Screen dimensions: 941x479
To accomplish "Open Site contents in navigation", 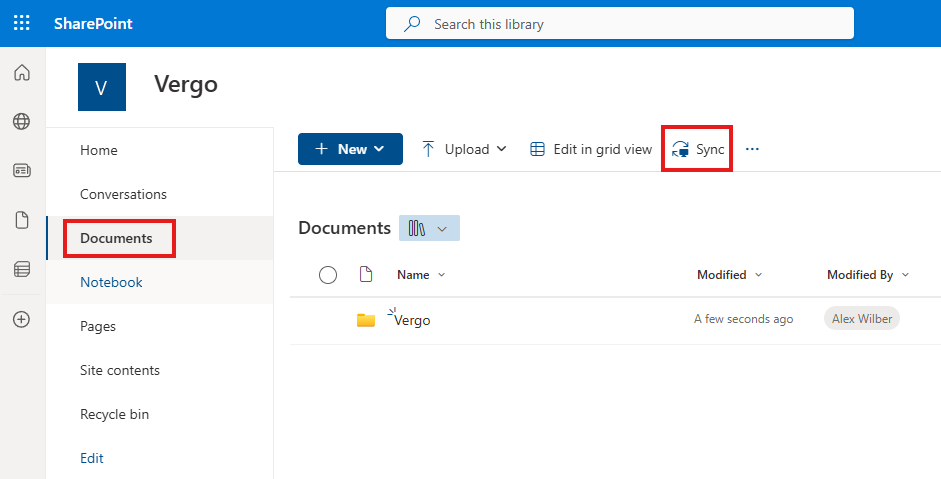I will 120,370.
